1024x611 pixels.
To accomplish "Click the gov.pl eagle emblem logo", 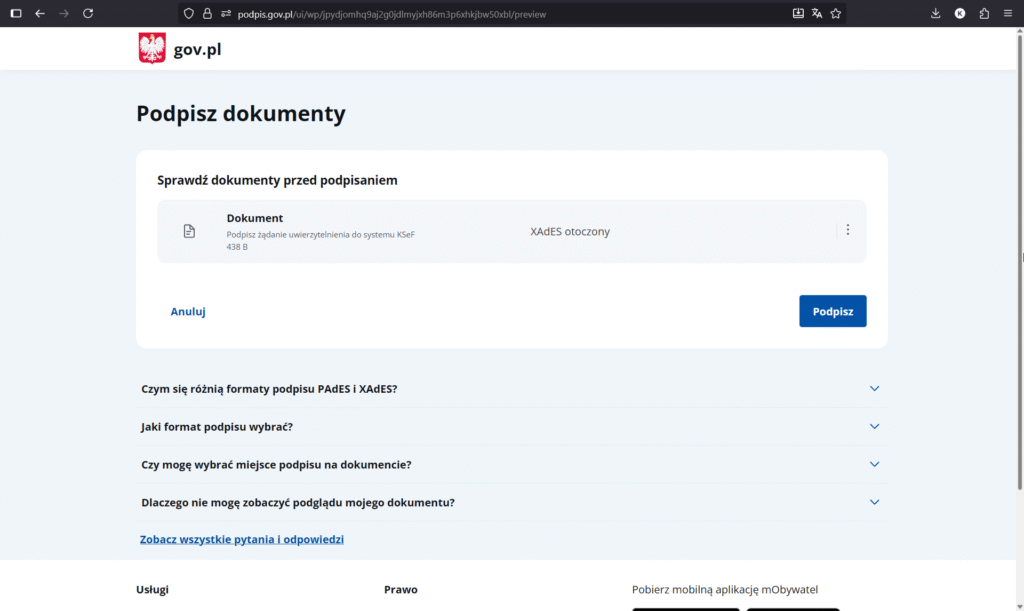I will [152, 48].
